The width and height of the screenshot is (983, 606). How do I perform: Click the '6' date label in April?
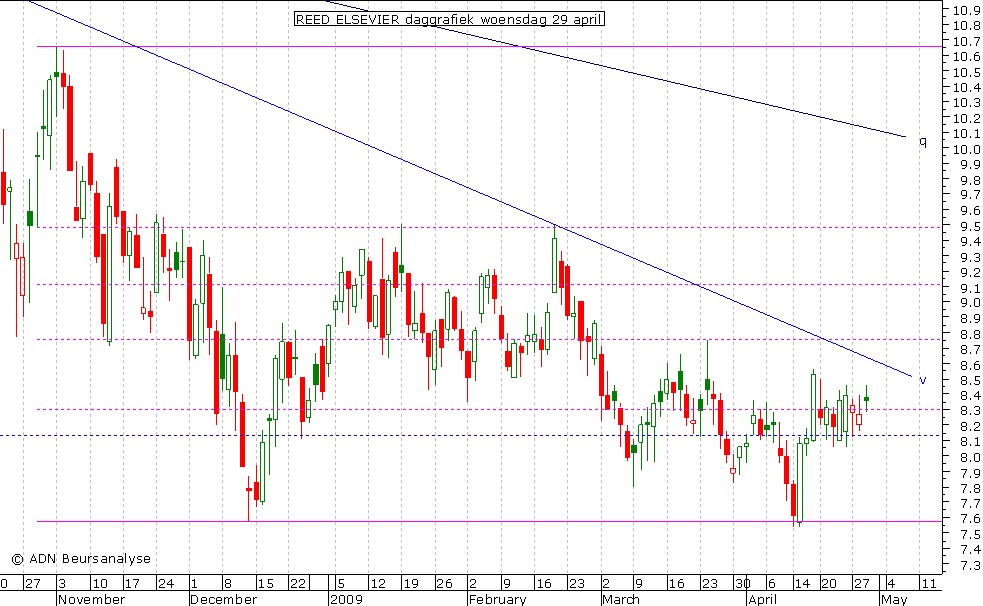(x=772, y=583)
